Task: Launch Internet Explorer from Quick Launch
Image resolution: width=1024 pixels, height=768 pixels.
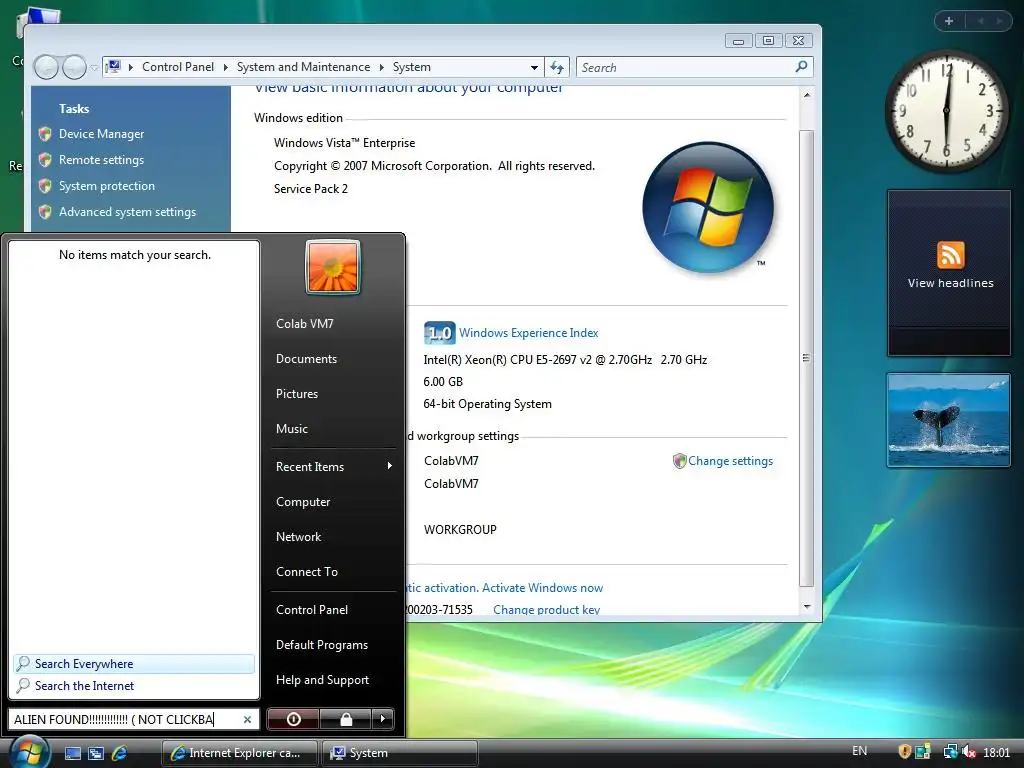Action: point(120,753)
